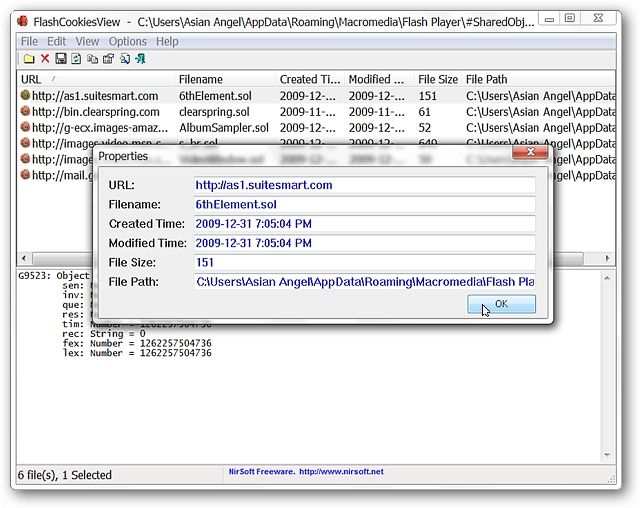
Task: Click the right arrow of horizontal scrollbar
Action: point(607,258)
